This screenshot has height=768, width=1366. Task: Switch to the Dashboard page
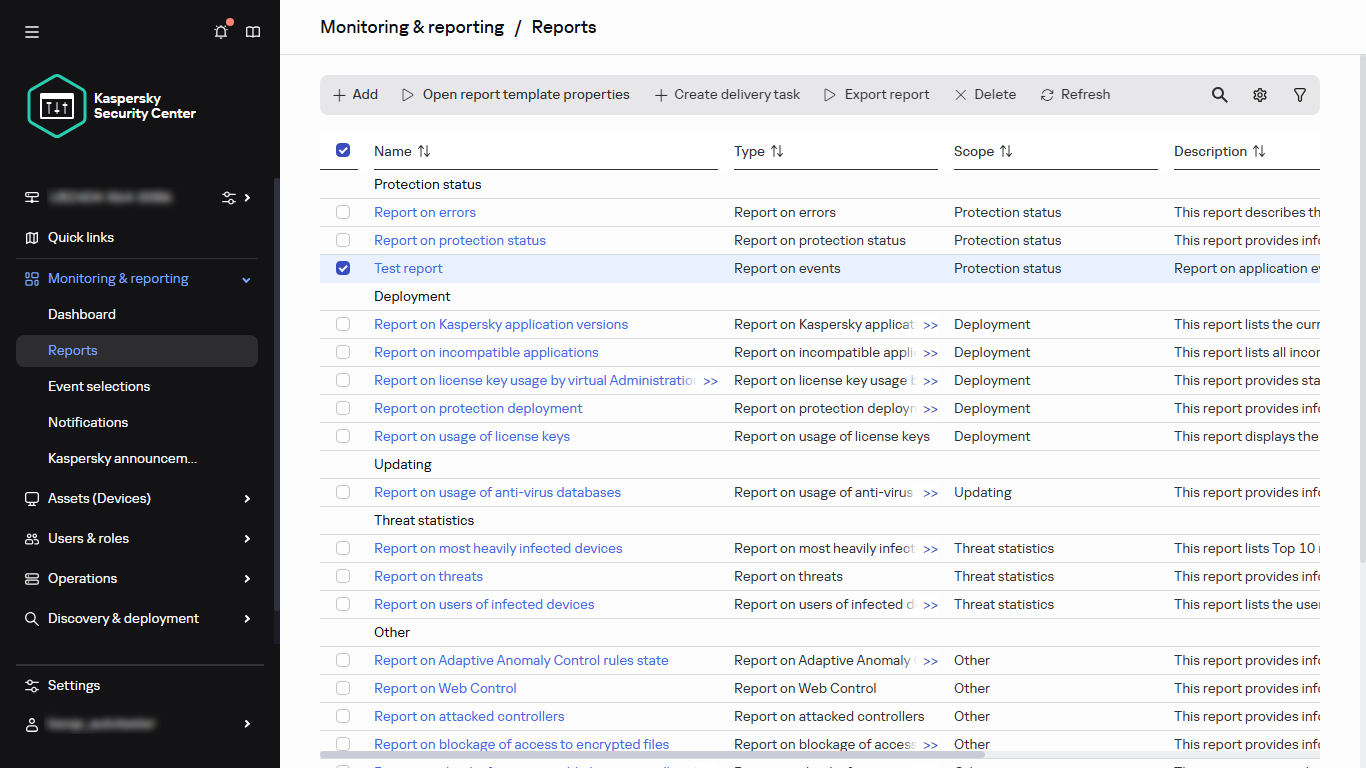82,314
